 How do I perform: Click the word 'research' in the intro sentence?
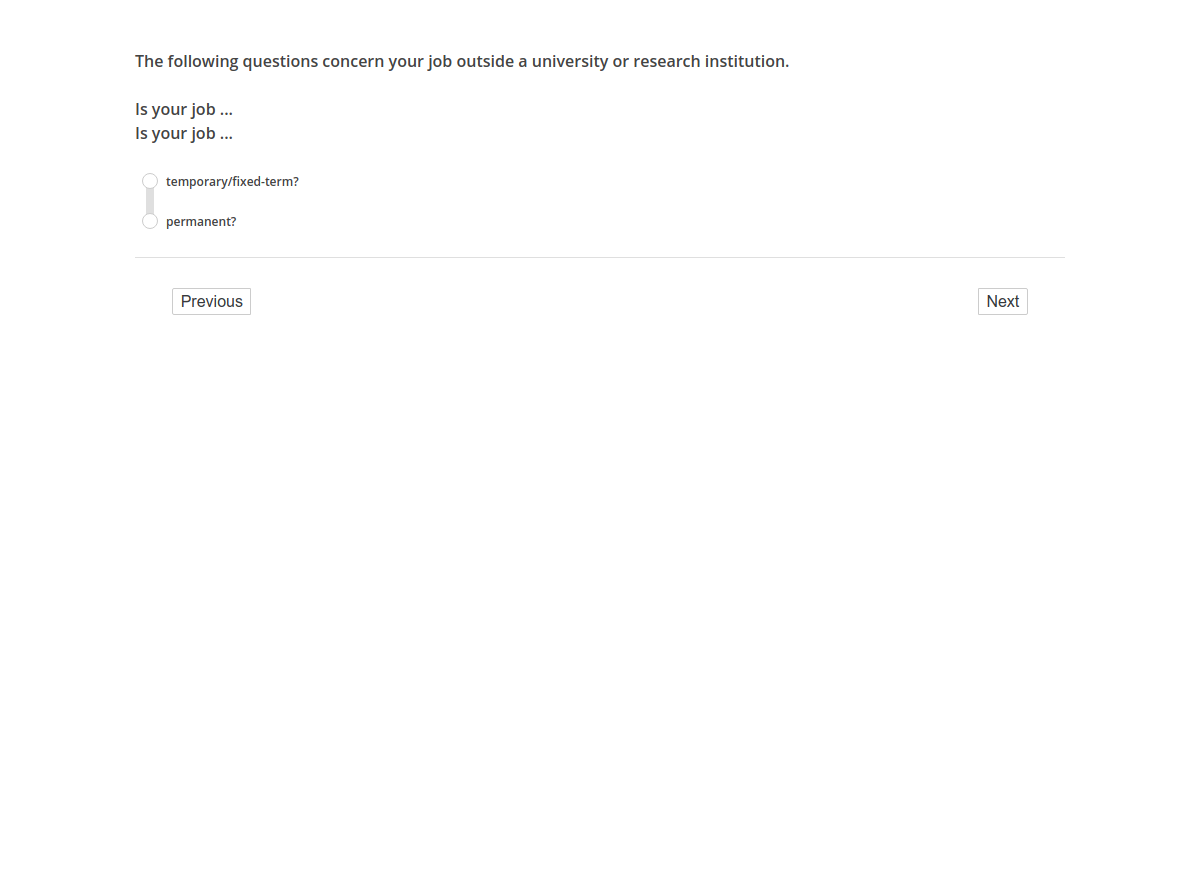tap(667, 61)
